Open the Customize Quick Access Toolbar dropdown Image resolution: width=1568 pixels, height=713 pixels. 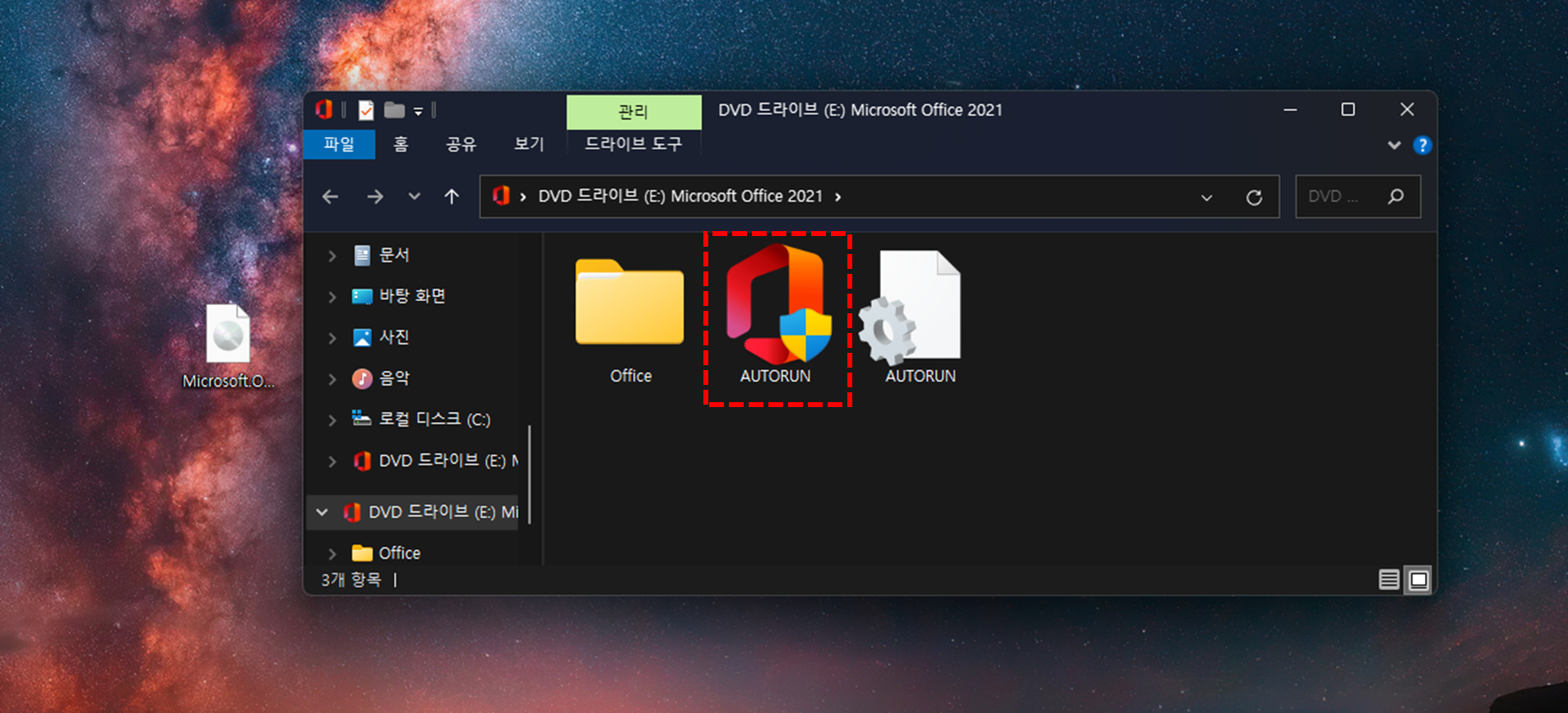[418, 111]
